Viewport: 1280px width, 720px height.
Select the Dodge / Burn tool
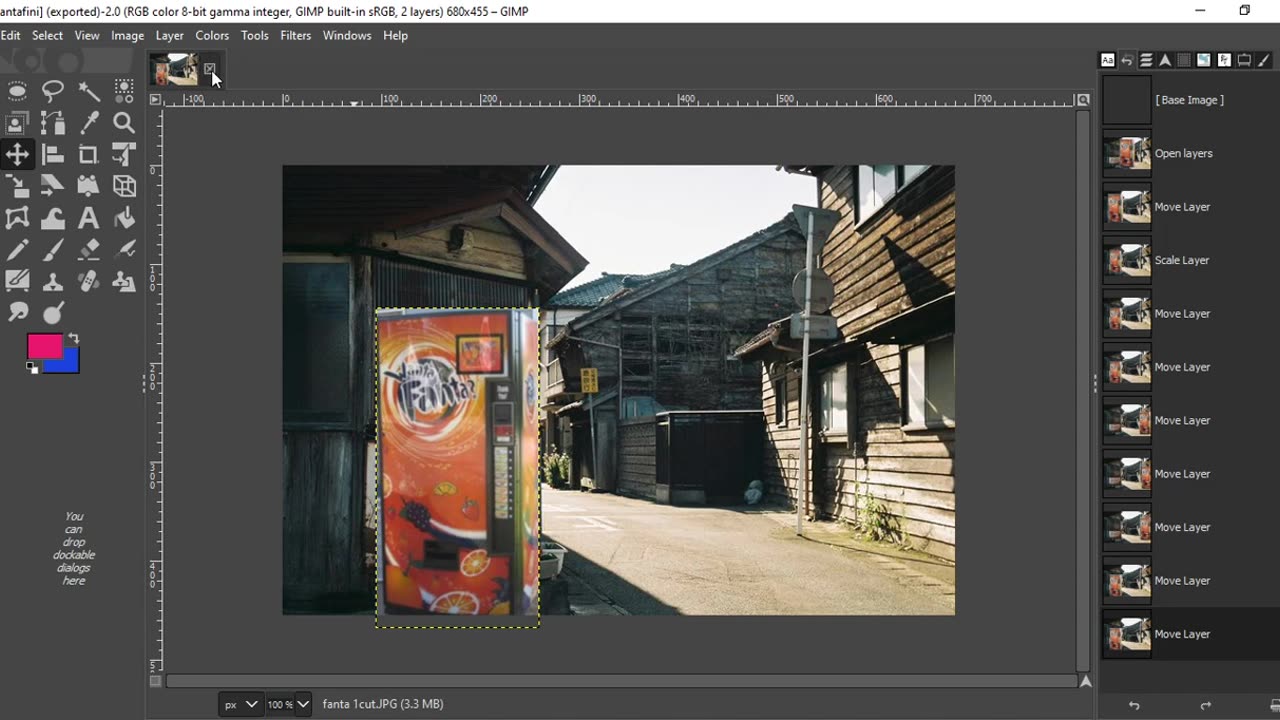(53, 313)
